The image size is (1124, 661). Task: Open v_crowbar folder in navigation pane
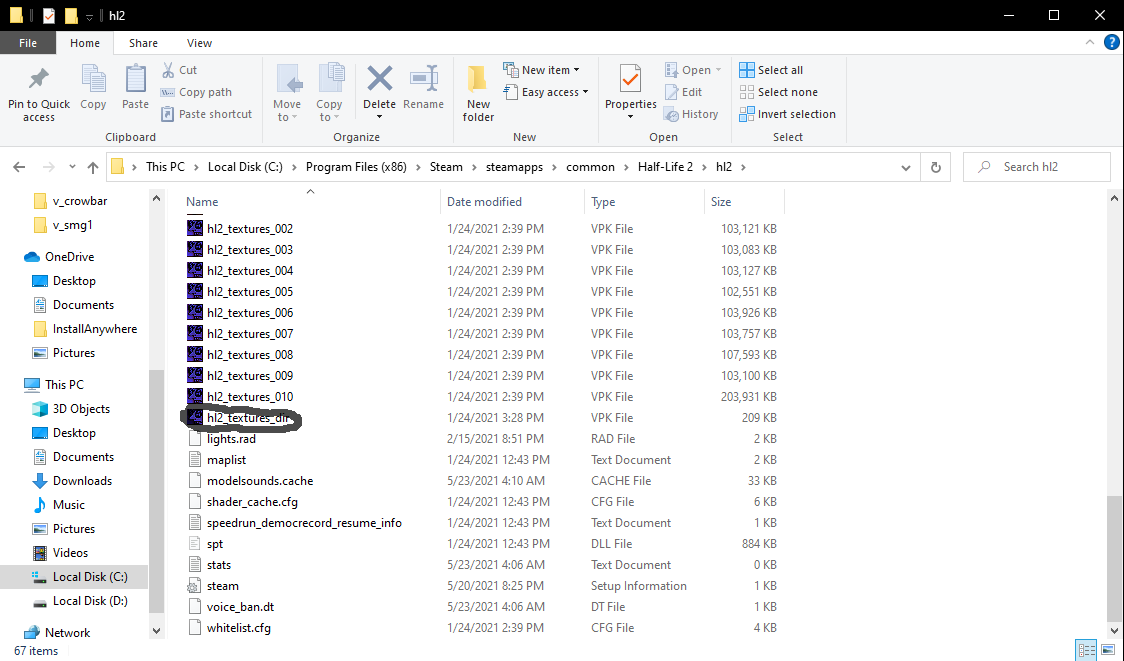(x=72, y=201)
